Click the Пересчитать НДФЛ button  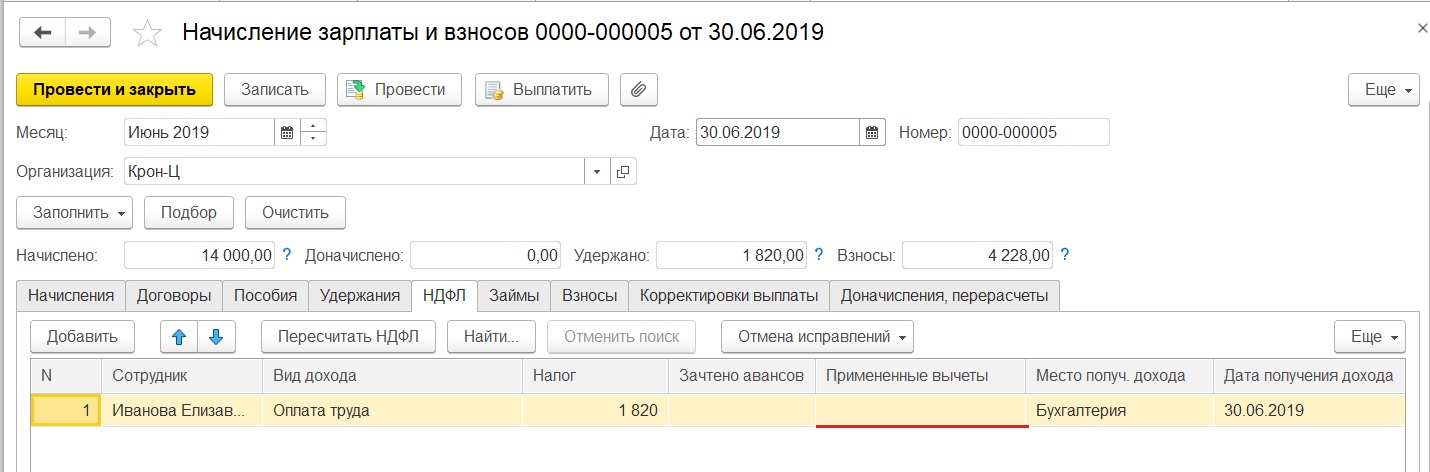coord(348,337)
